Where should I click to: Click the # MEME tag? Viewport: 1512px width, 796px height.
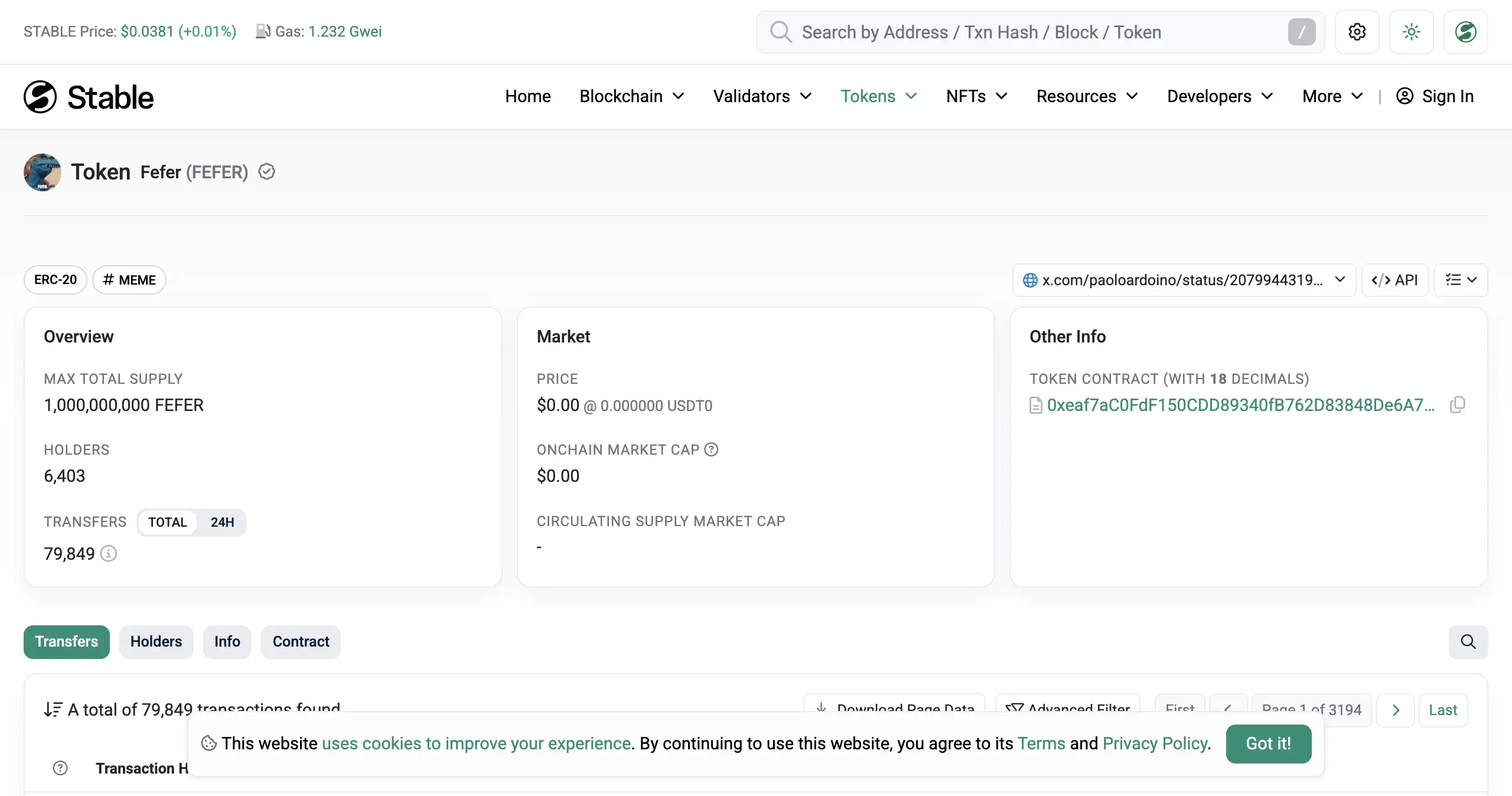(x=129, y=280)
